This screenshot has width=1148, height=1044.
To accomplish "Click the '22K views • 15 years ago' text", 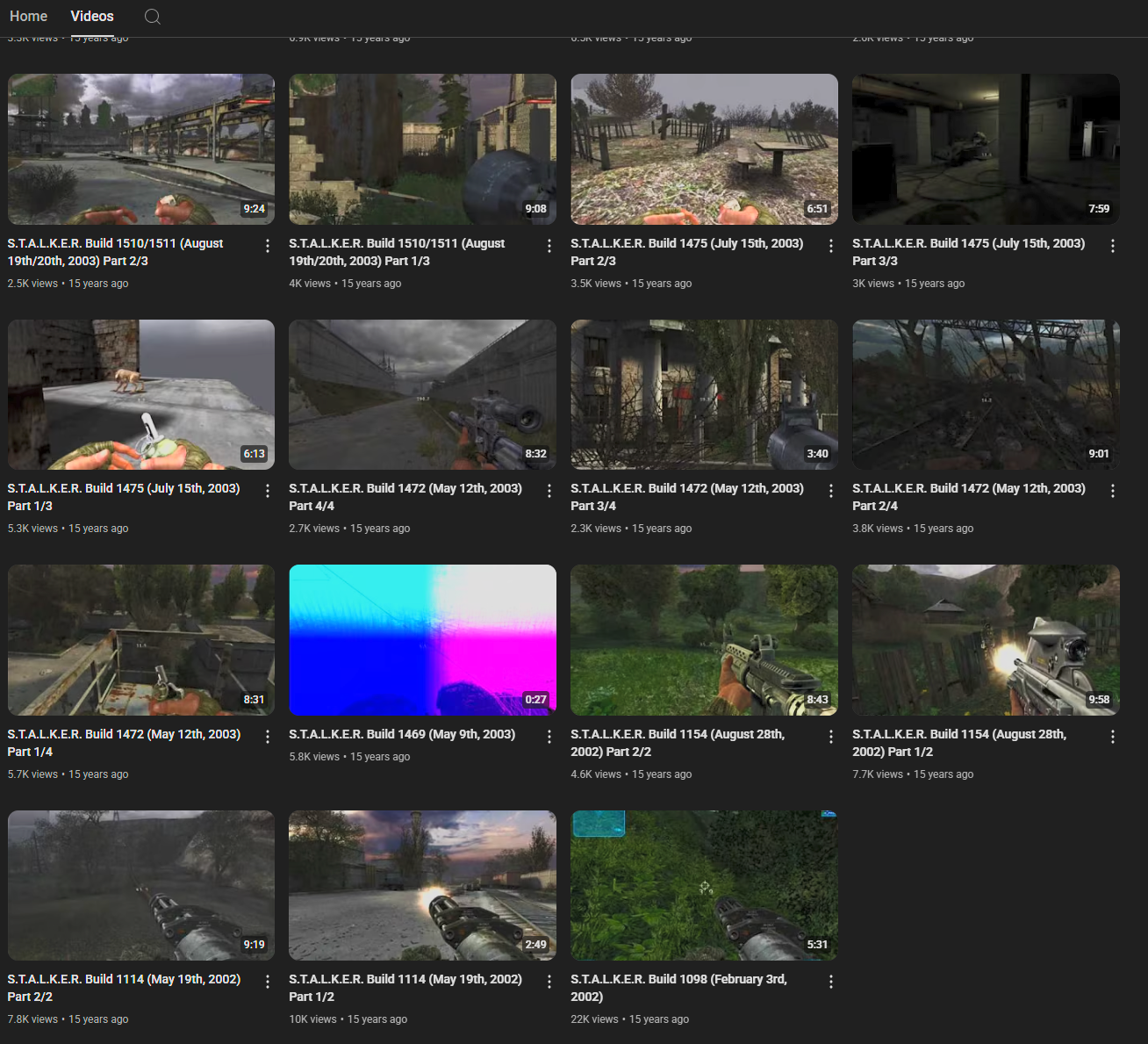I will click(x=630, y=1019).
